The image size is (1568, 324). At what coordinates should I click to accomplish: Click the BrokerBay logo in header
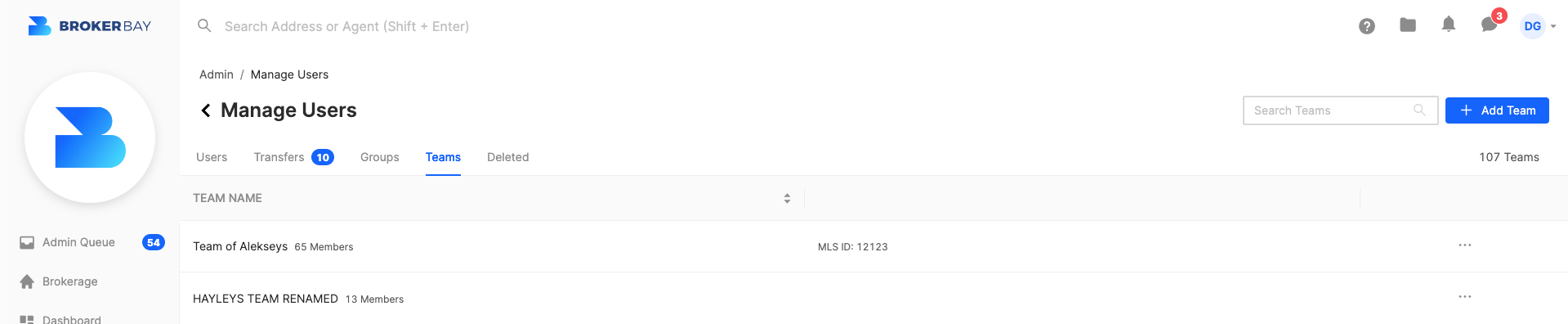[x=90, y=26]
